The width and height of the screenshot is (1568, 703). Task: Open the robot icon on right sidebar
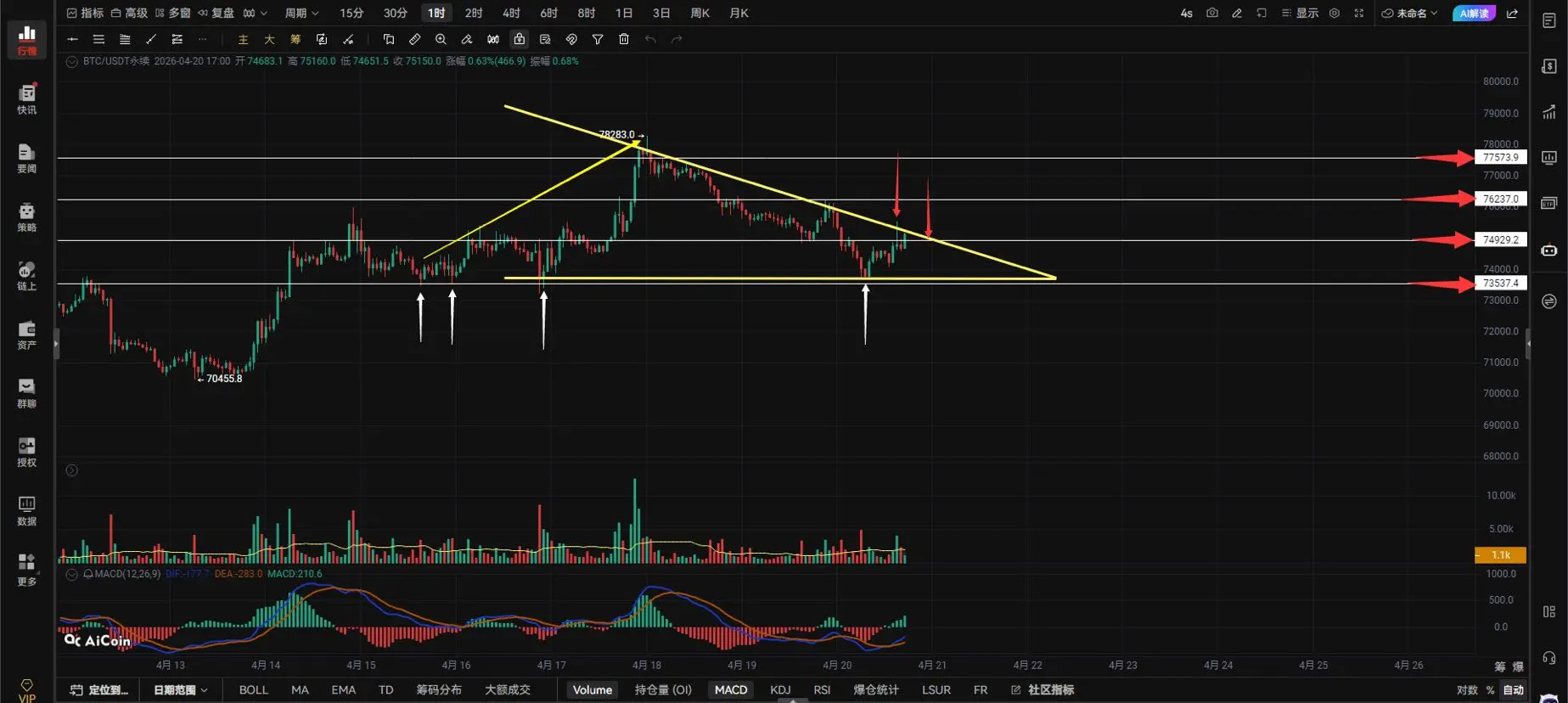(1549, 250)
